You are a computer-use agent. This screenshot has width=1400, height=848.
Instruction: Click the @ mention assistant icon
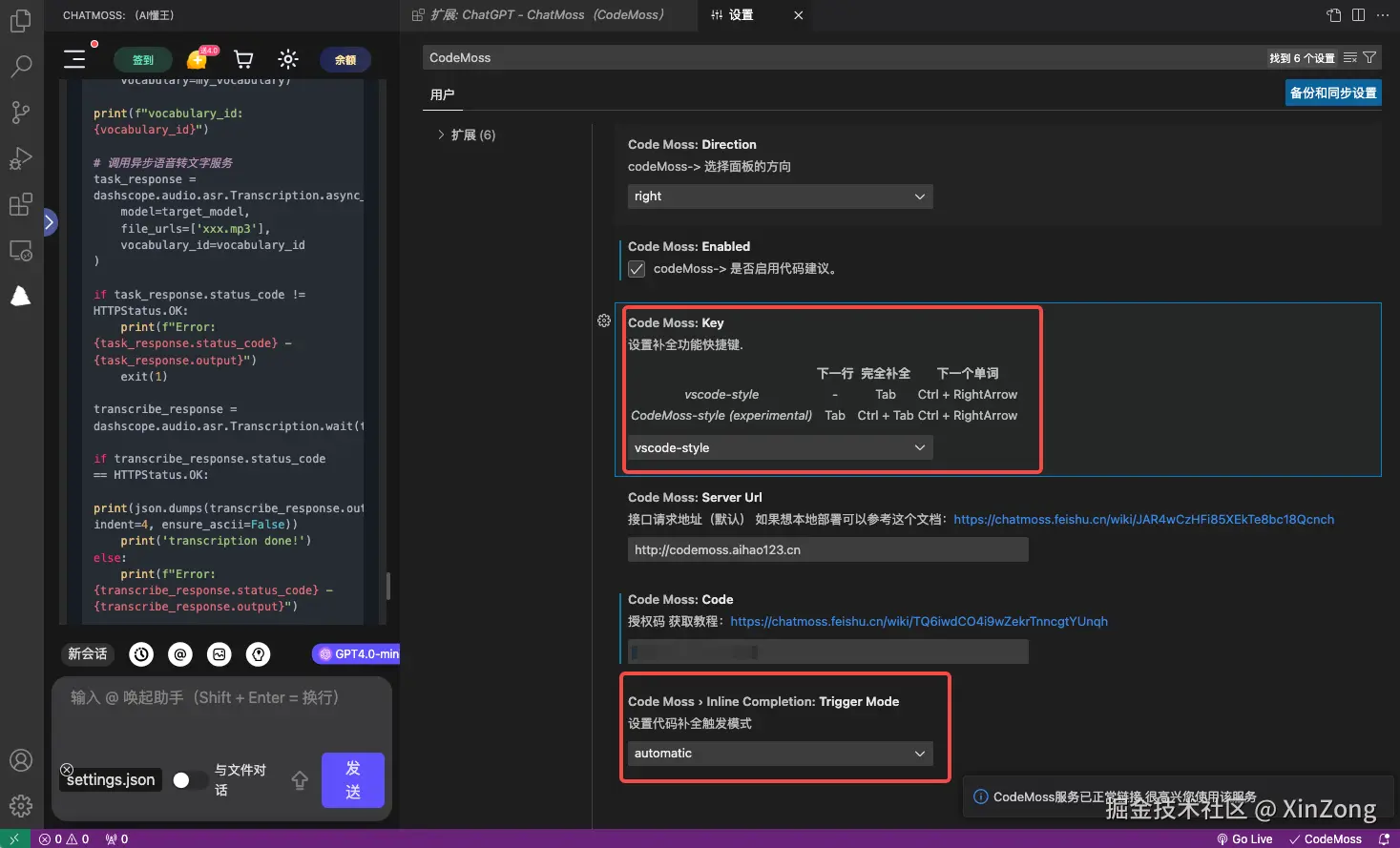coord(180,654)
